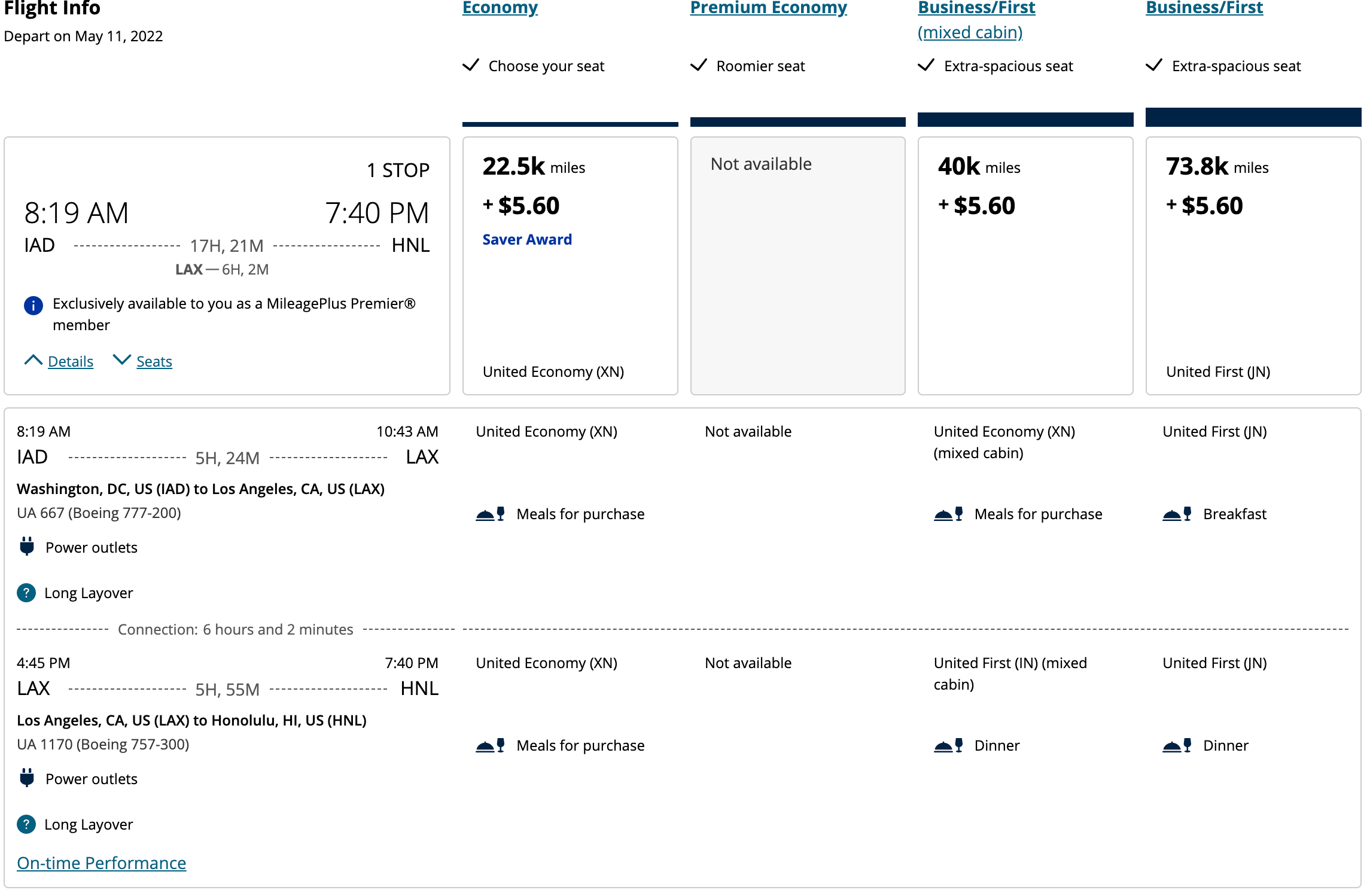Image resolution: width=1370 pixels, height=896 pixels.
Task: Click the 4:45 PM departure time
Action: pos(44,663)
